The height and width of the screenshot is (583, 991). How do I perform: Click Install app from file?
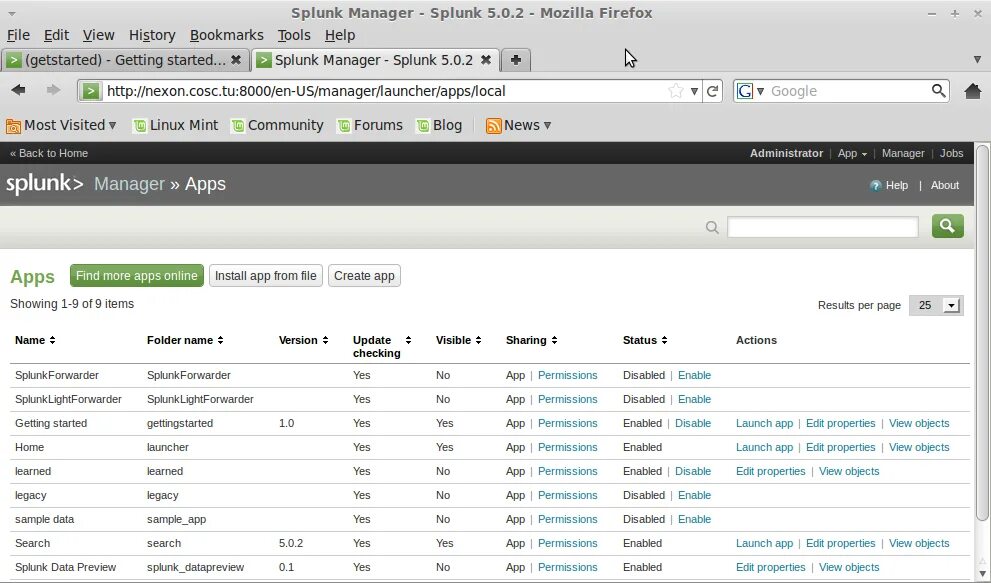(x=265, y=276)
